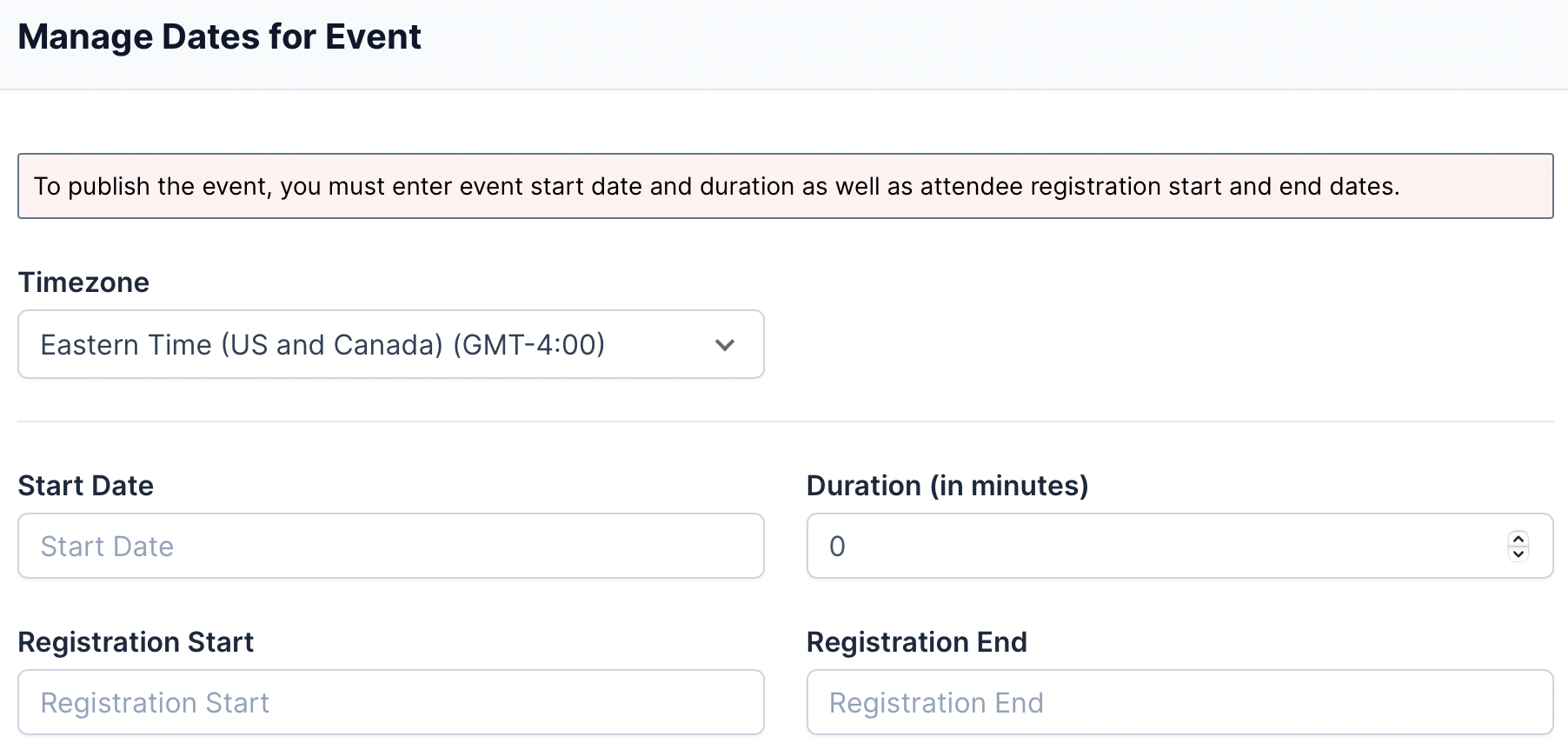
Task: Click the Registration Start placeholder text
Action: [155, 703]
